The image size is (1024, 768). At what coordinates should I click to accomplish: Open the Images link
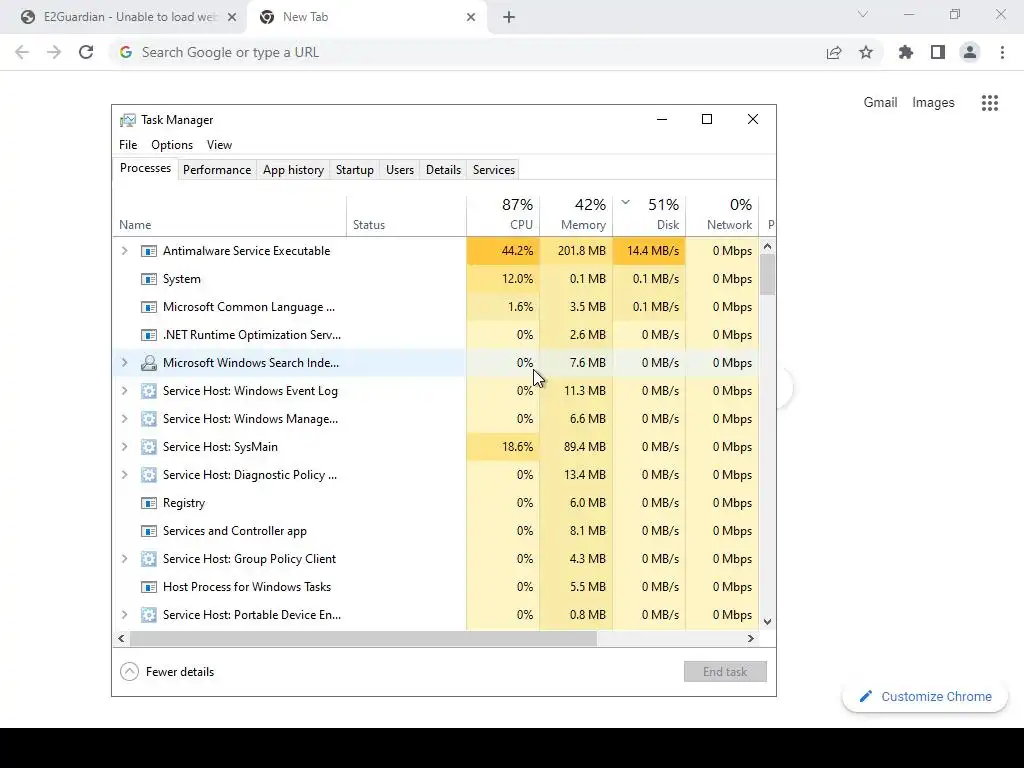pos(933,103)
